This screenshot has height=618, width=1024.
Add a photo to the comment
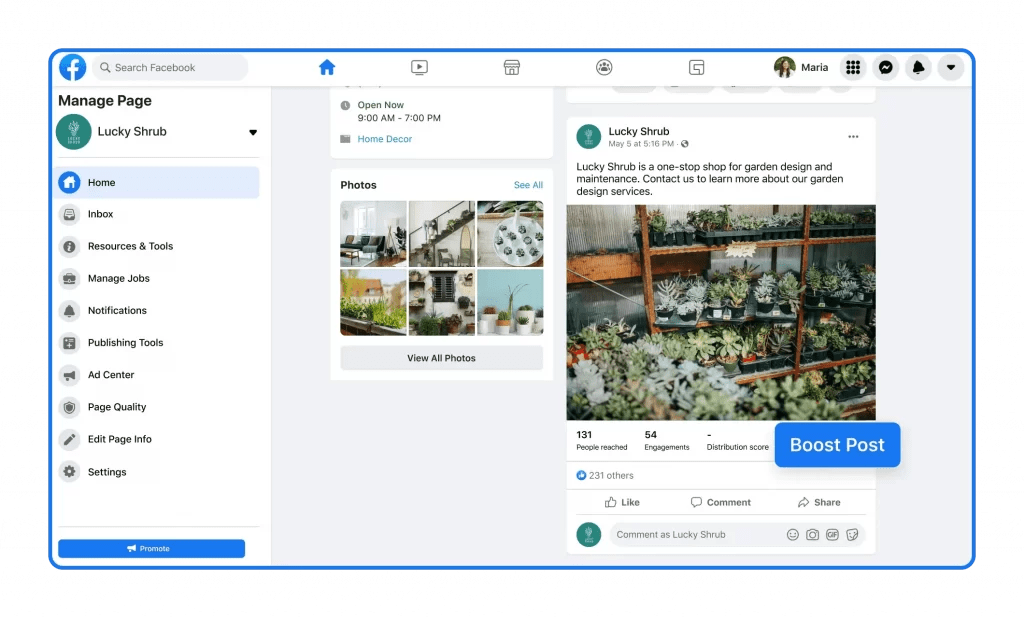click(813, 534)
